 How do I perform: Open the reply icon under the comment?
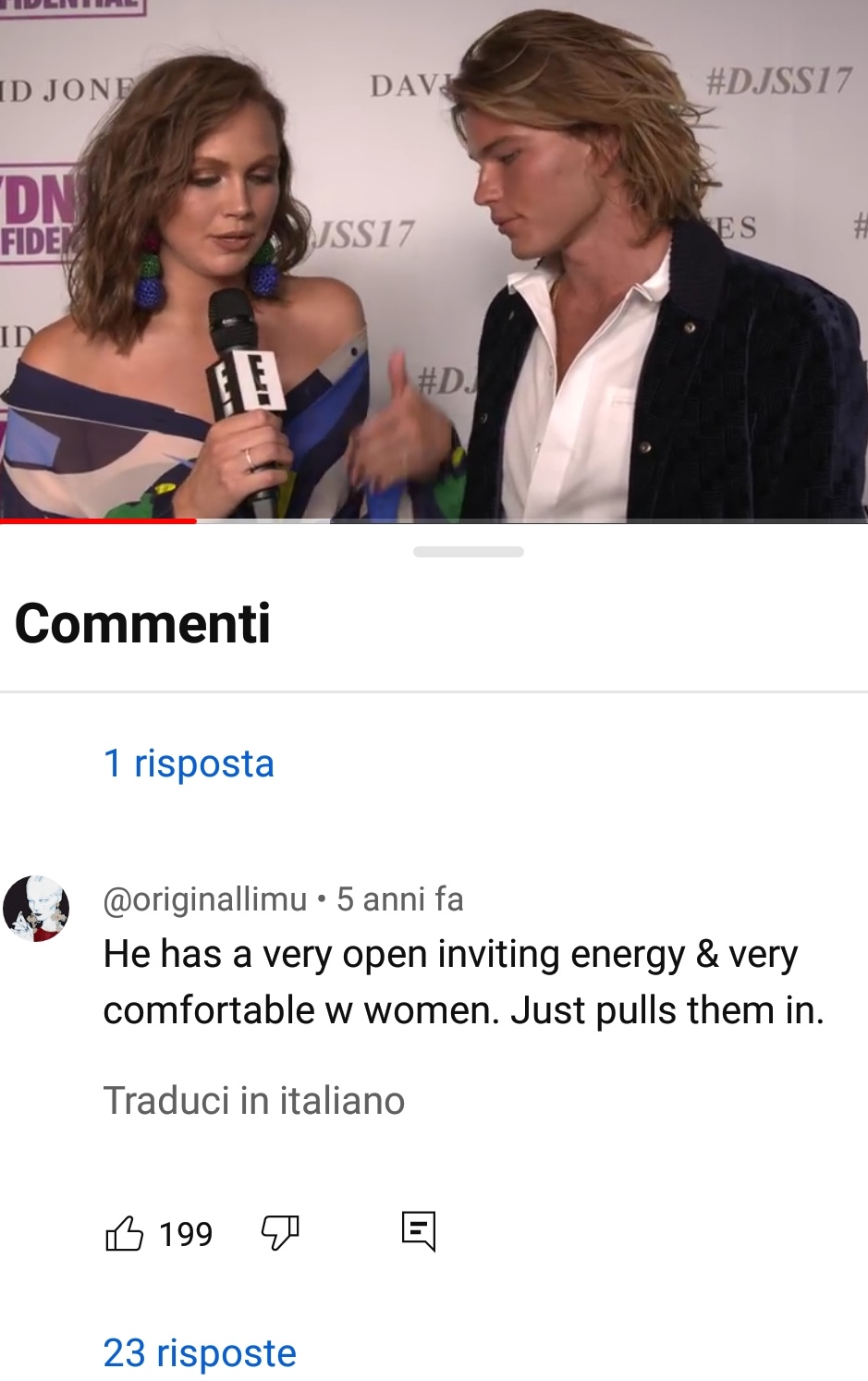419,1231
